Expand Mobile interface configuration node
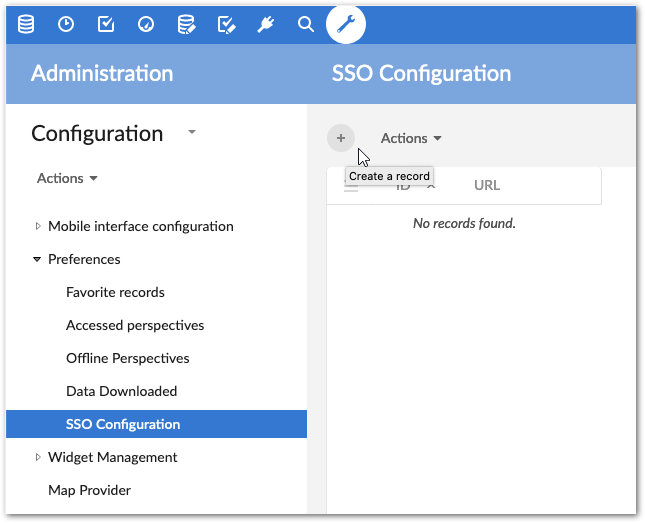This screenshot has width=645, height=523. point(38,226)
